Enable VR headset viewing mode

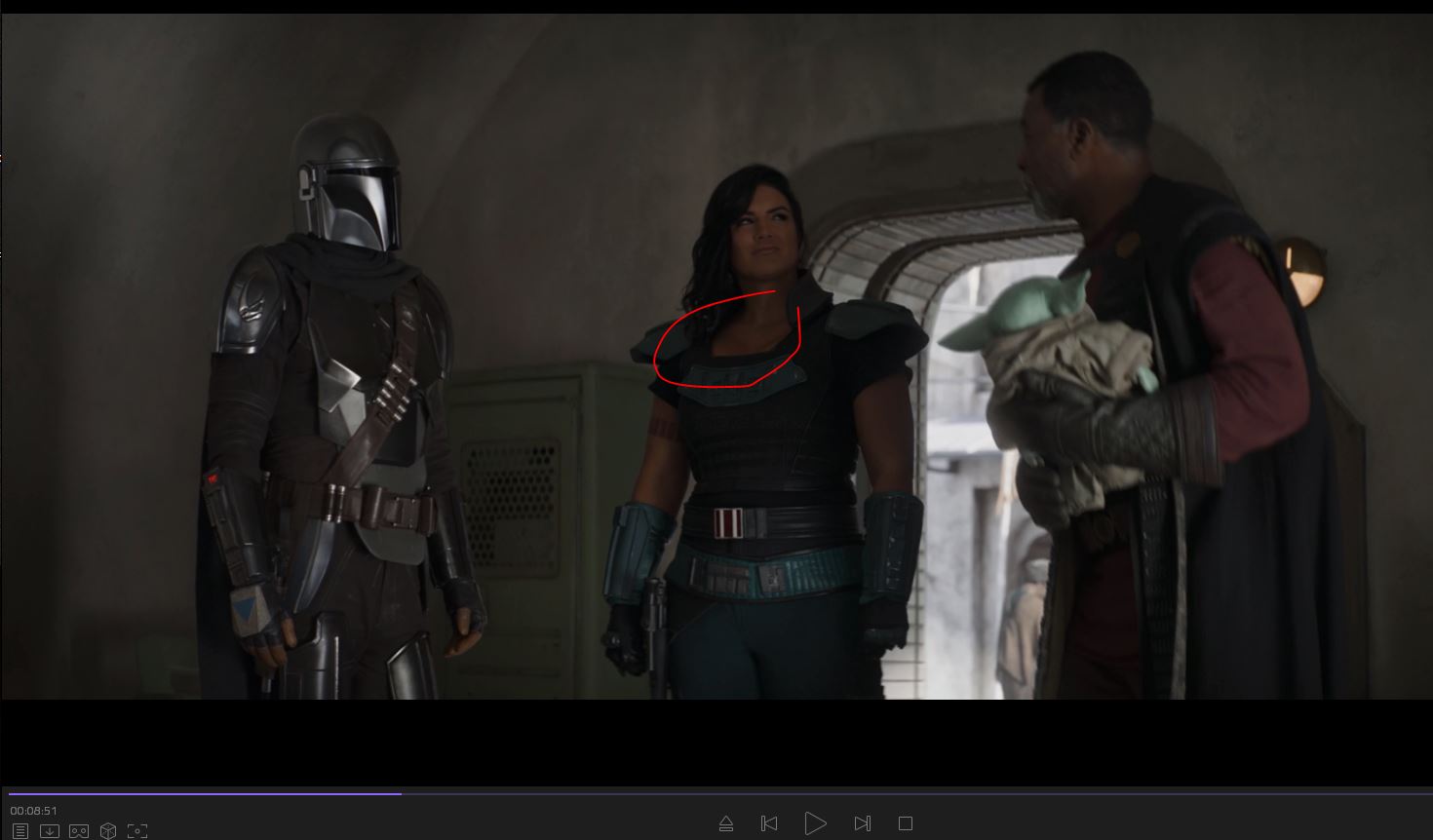point(79,831)
